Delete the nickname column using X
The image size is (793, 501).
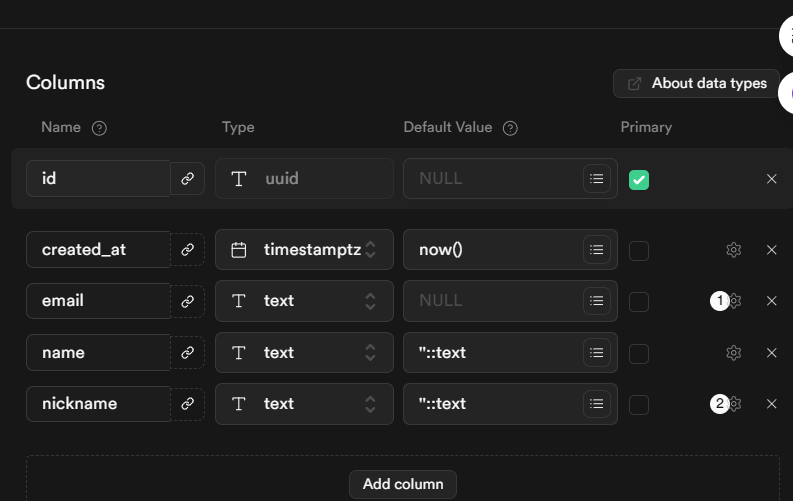tap(771, 404)
